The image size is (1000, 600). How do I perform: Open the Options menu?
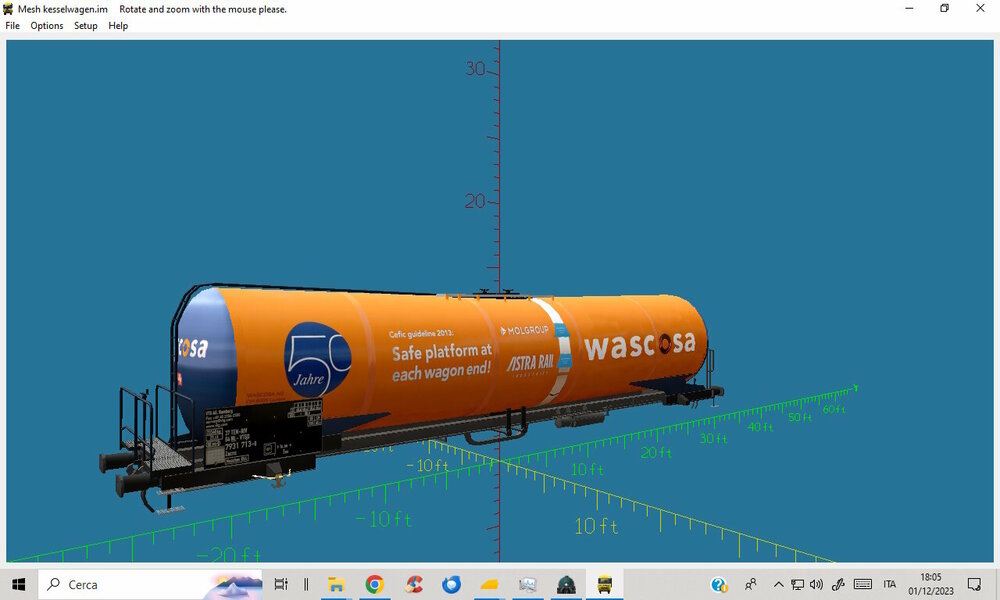(x=47, y=26)
